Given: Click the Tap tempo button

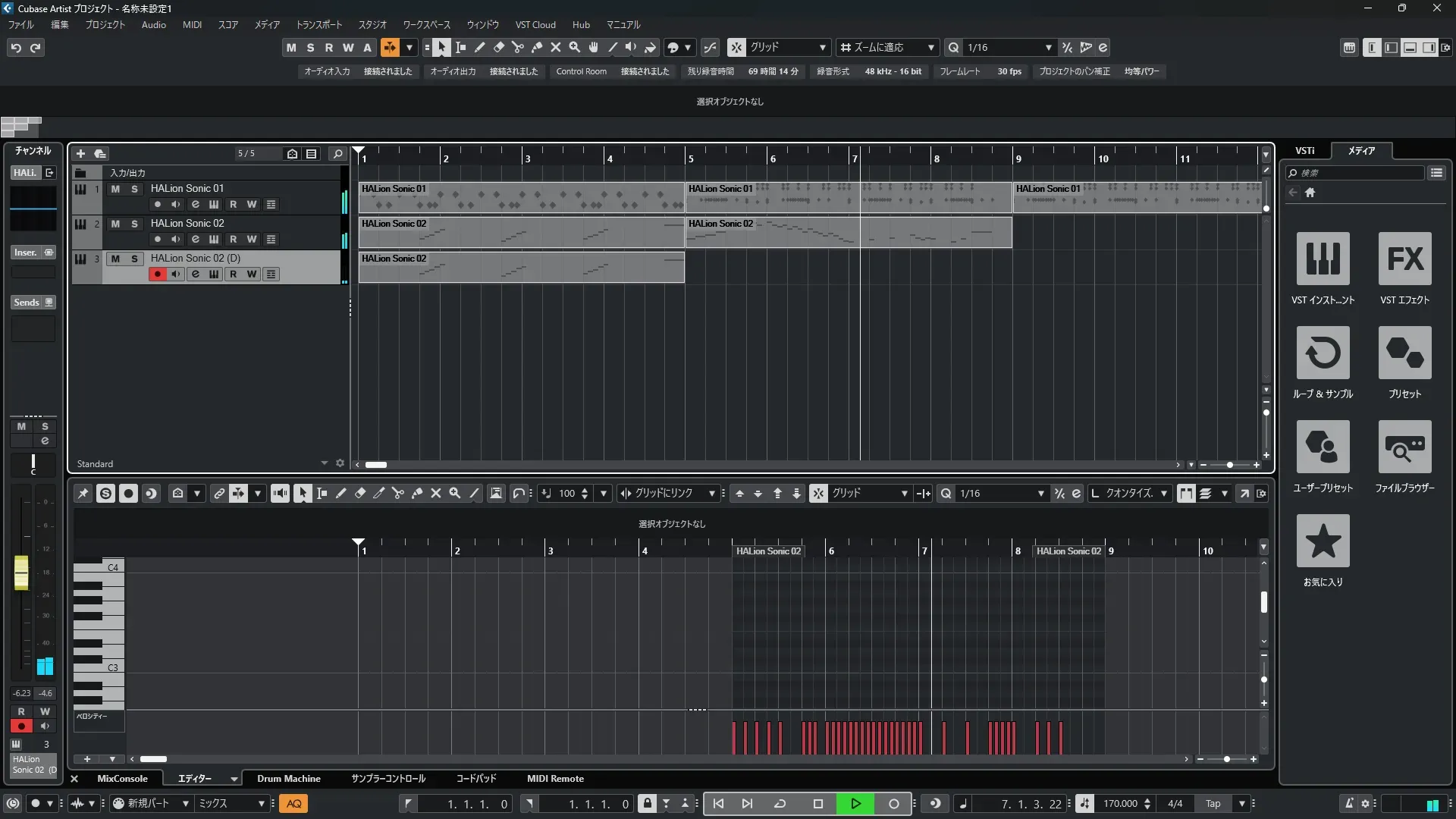Looking at the screenshot, I should click(x=1213, y=804).
